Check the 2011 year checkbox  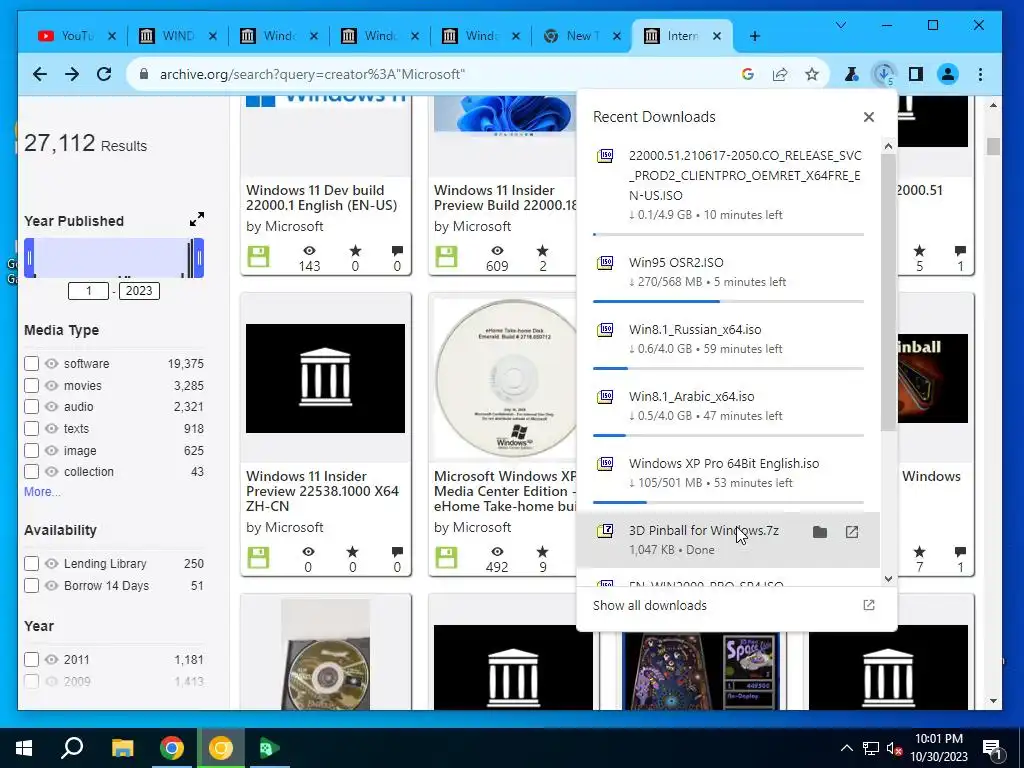pyautogui.click(x=31, y=659)
